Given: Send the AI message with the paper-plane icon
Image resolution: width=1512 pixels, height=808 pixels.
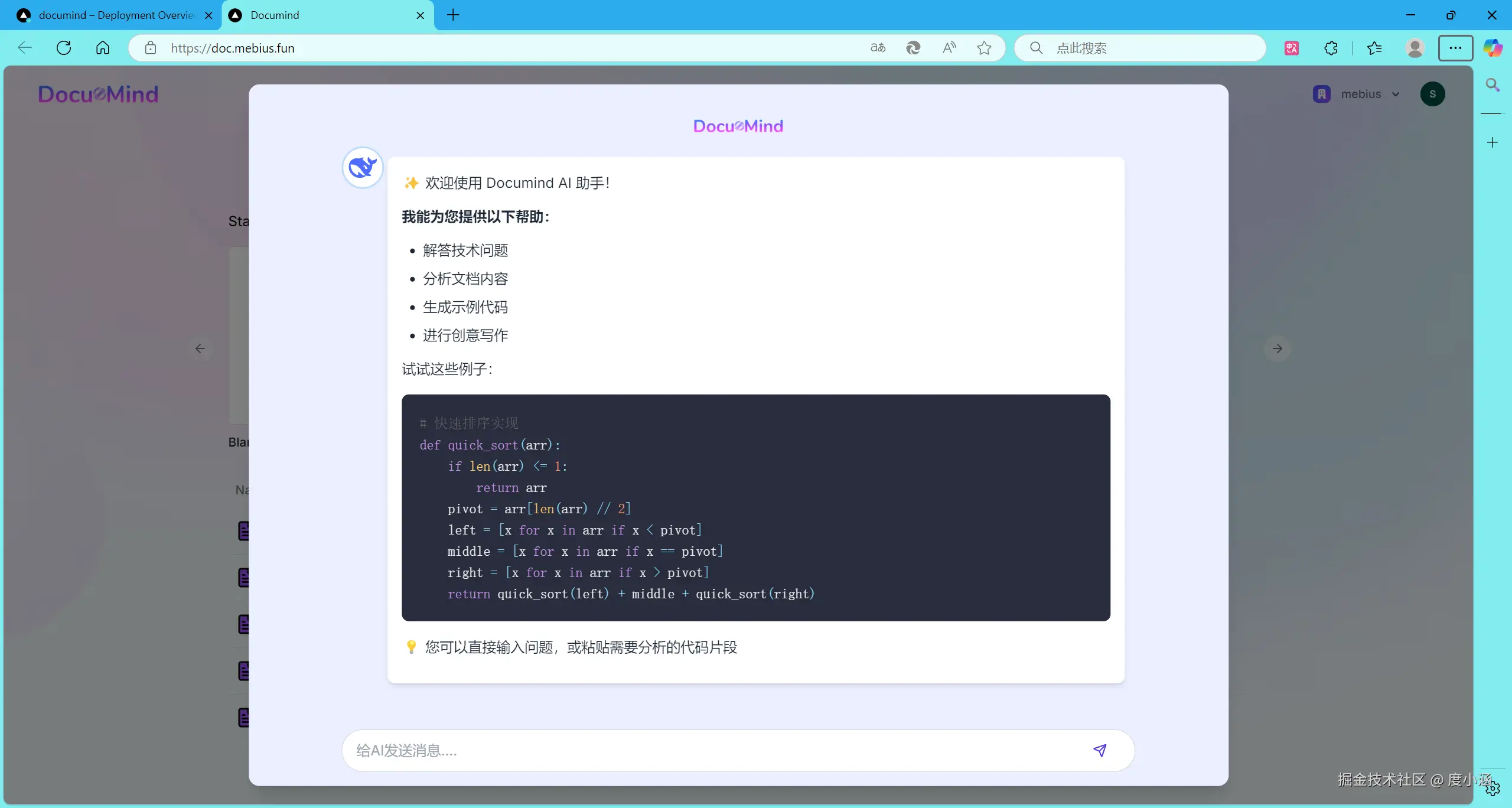Looking at the screenshot, I should point(1099,750).
